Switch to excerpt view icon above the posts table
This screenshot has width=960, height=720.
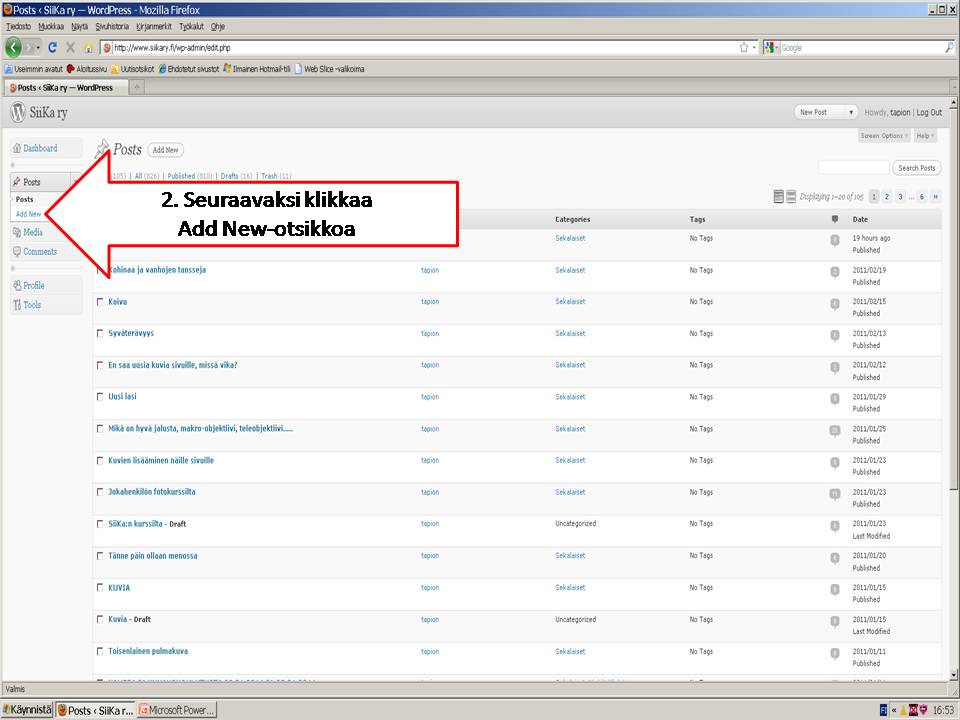coord(791,197)
